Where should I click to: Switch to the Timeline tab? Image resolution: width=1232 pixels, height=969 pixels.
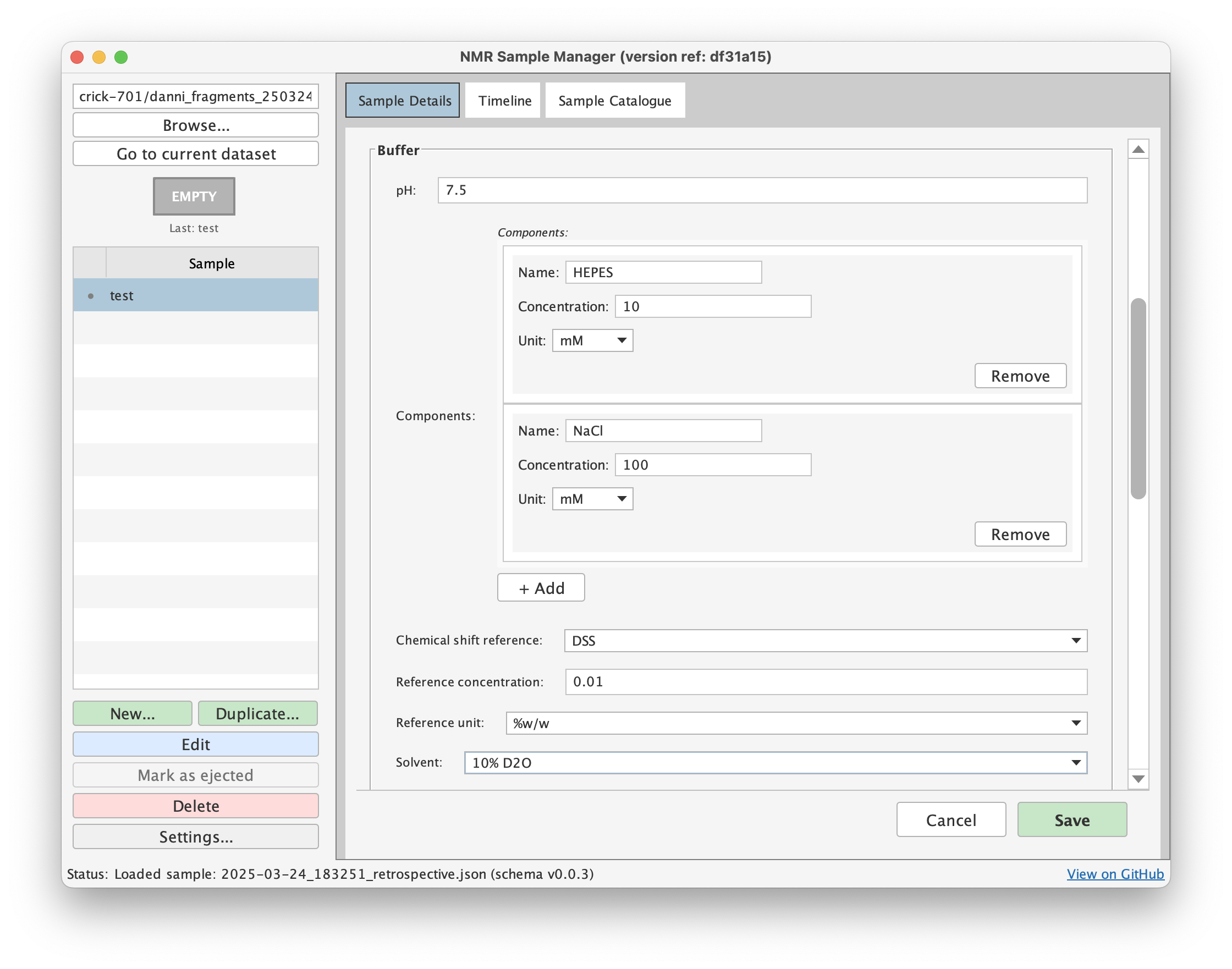click(x=502, y=100)
